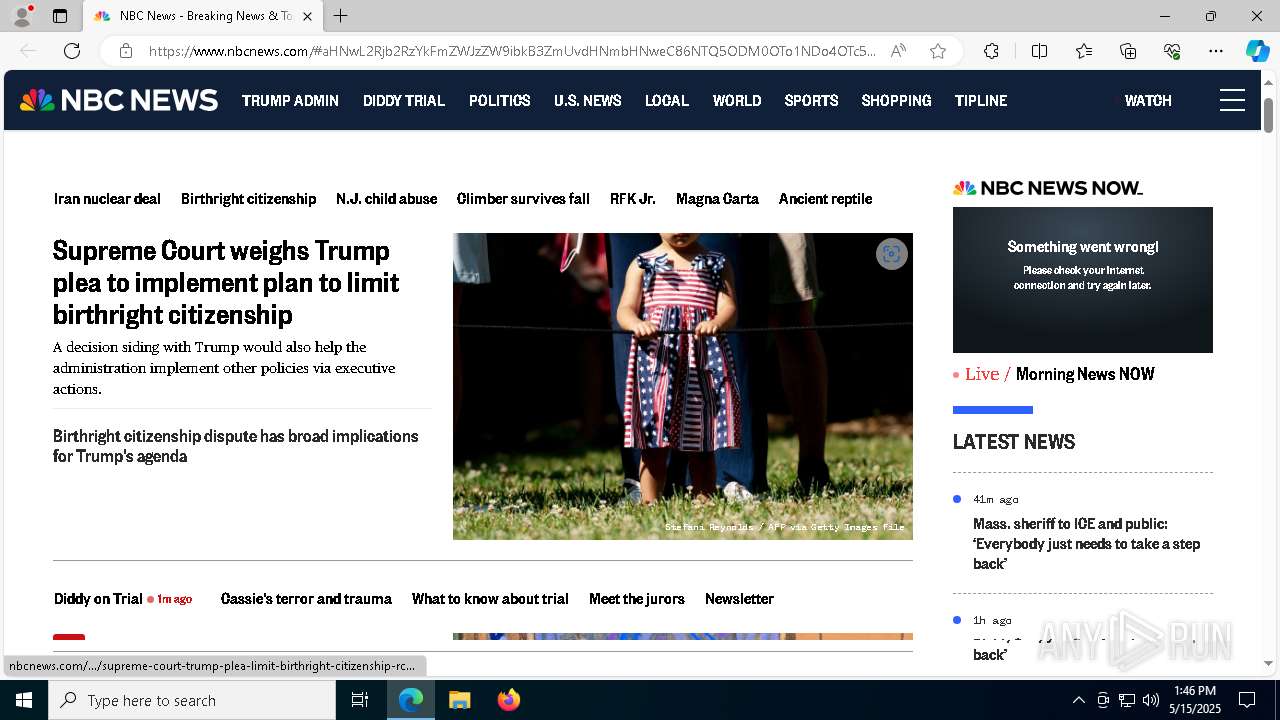Click the WATCH button
Screen dimensions: 1280x720
click(x=1148, y=100)
